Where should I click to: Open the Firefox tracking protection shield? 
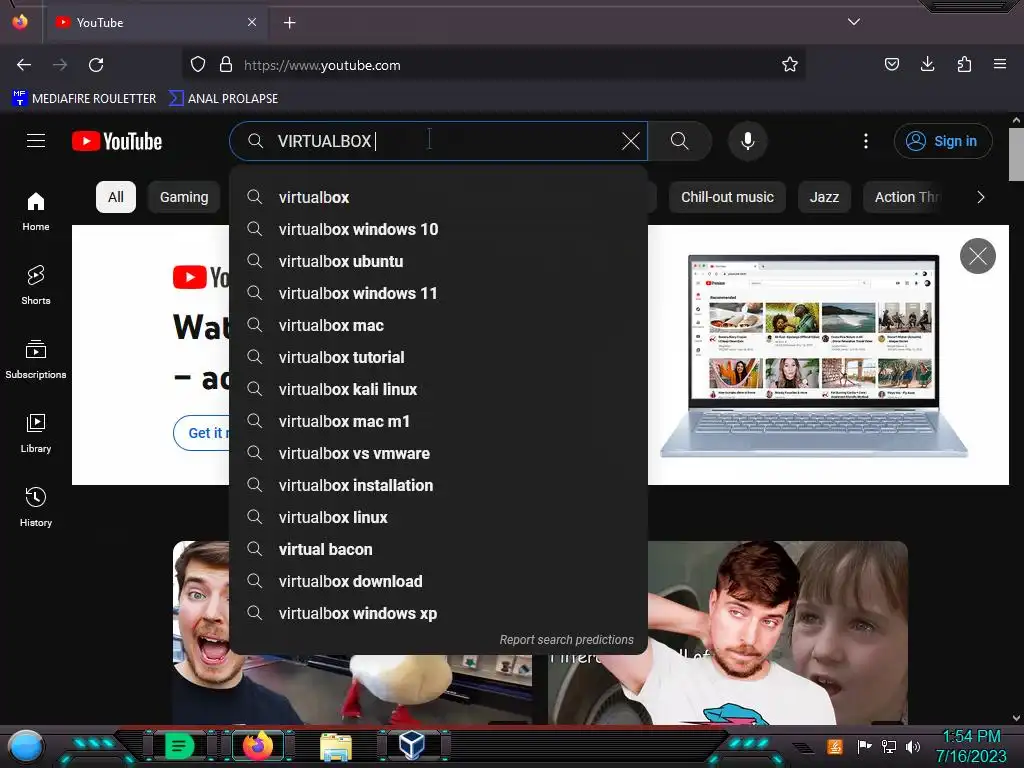click(x=198, y=65)
